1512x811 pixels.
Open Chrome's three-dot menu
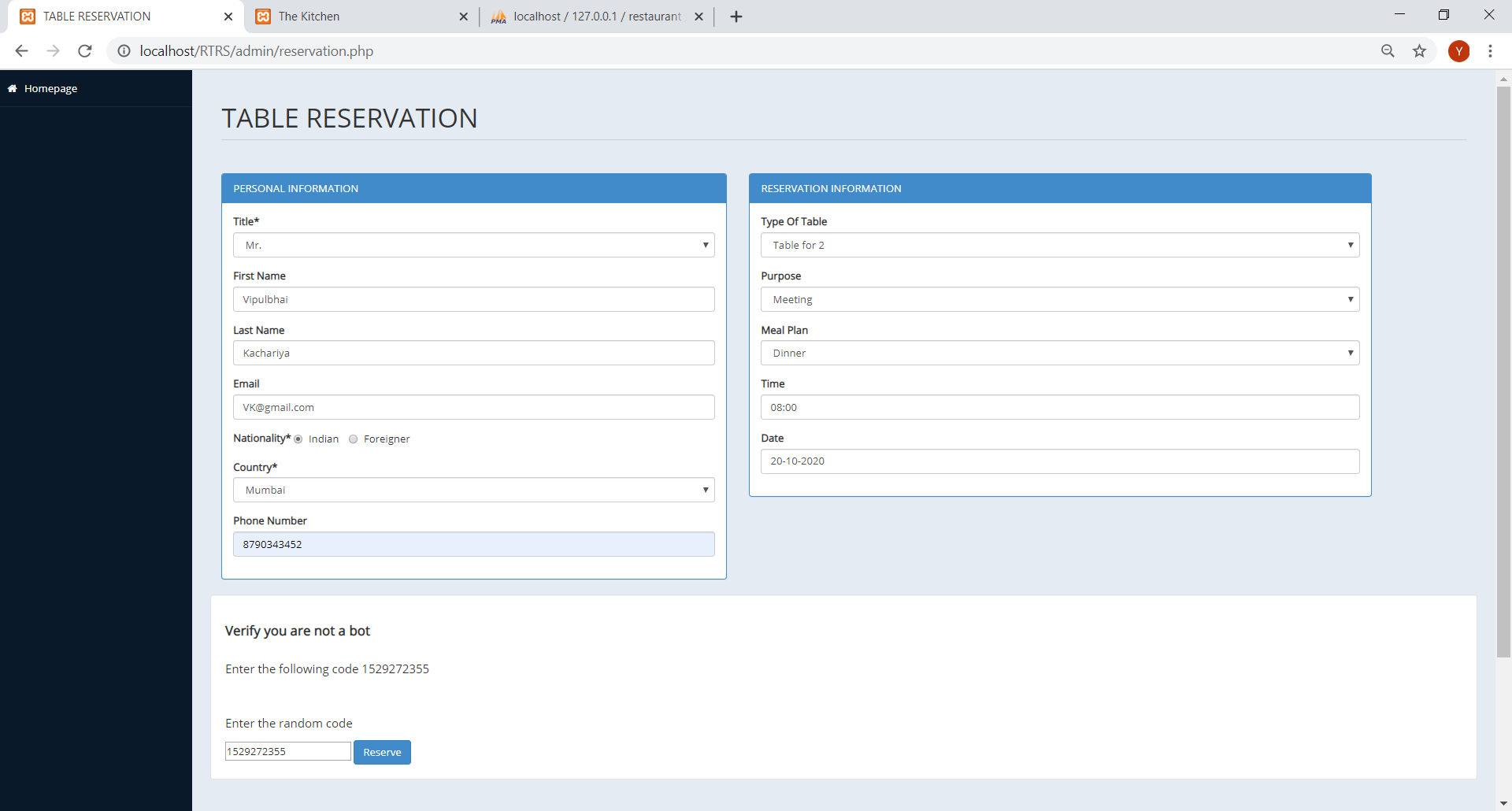pyautogui.click(x=1491, y=51)
